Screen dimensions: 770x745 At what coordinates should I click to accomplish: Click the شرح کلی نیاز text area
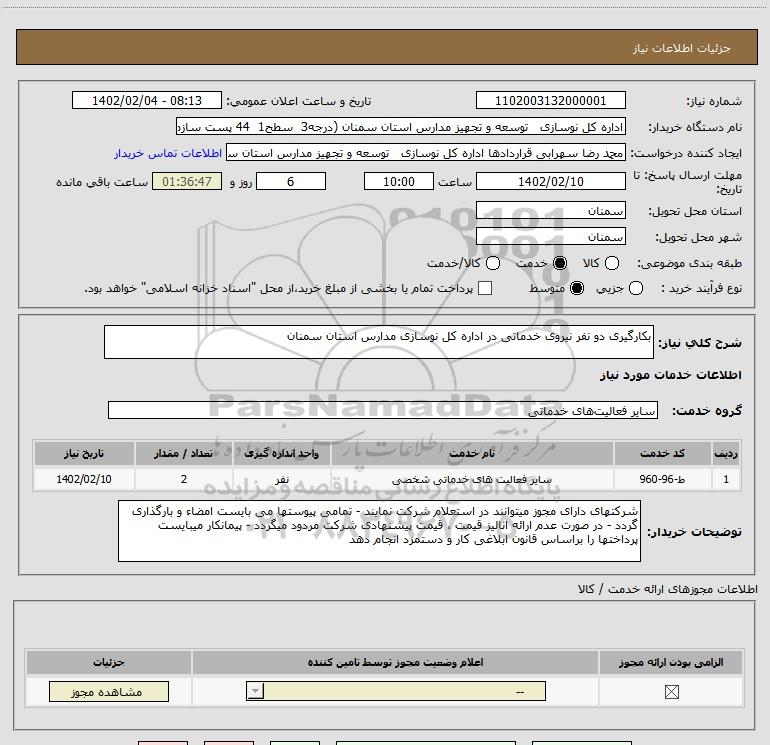379,342
